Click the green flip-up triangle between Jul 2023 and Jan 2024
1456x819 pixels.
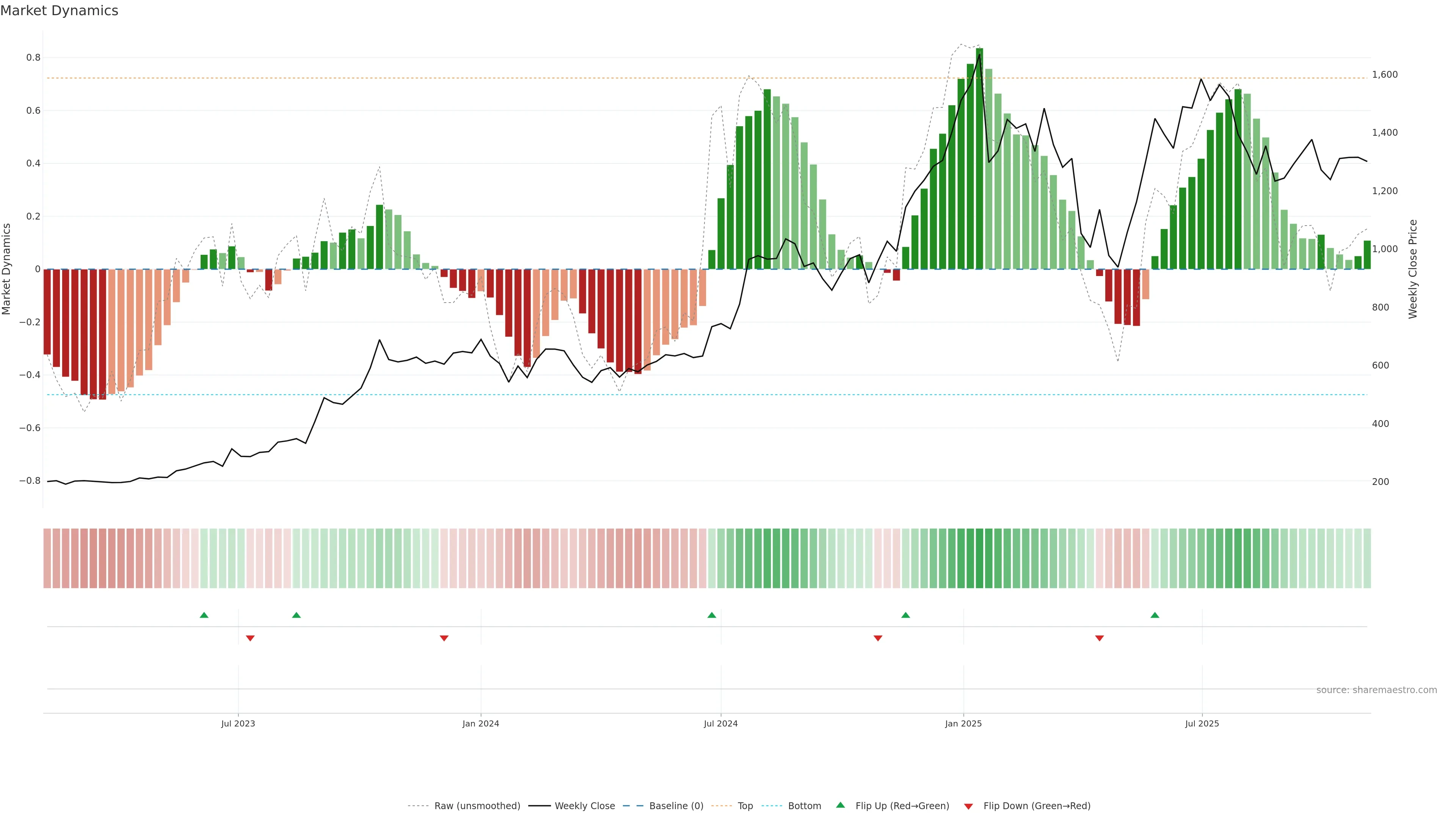click(x=296, y=615)
